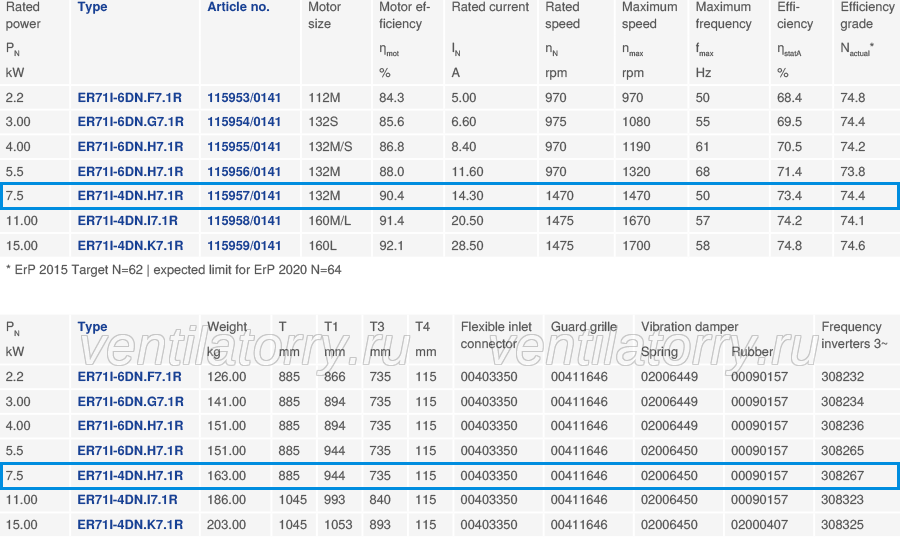Open article number 115955/0141 link

(x=244, y=147)
